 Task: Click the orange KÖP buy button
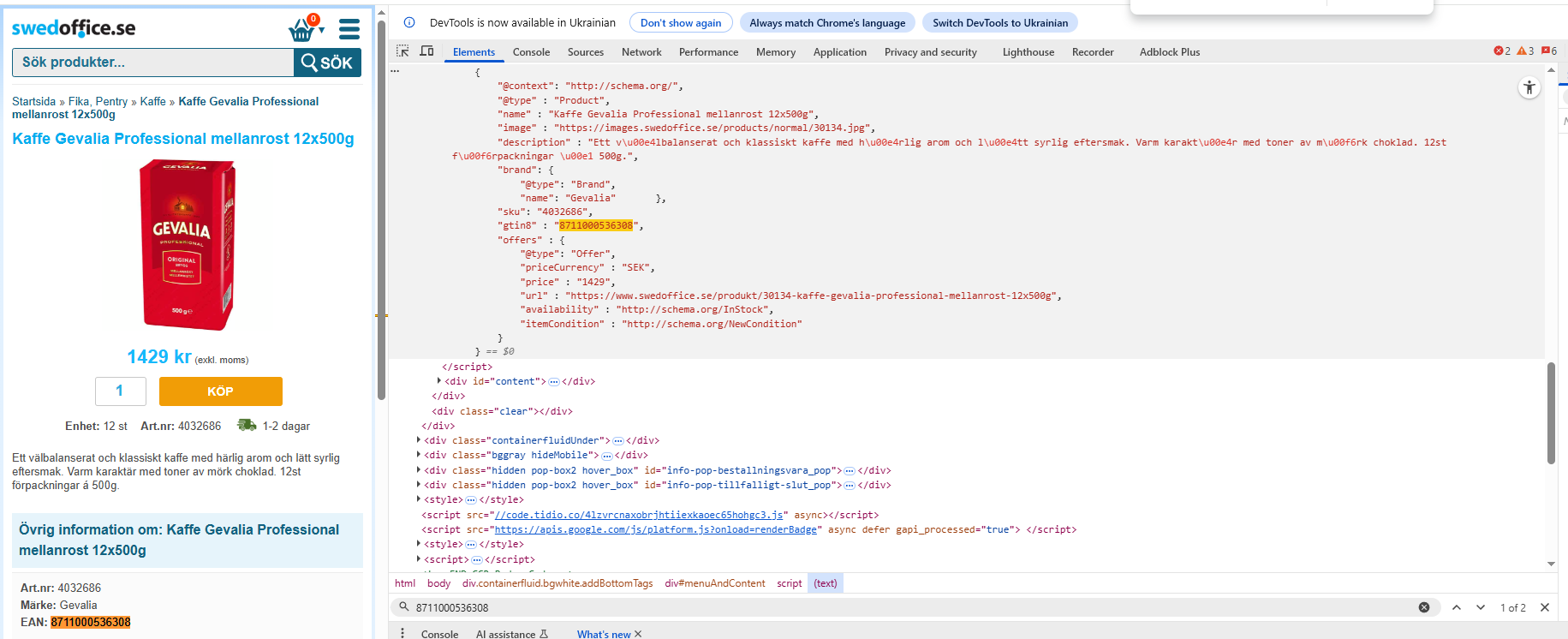coord(220,391)
